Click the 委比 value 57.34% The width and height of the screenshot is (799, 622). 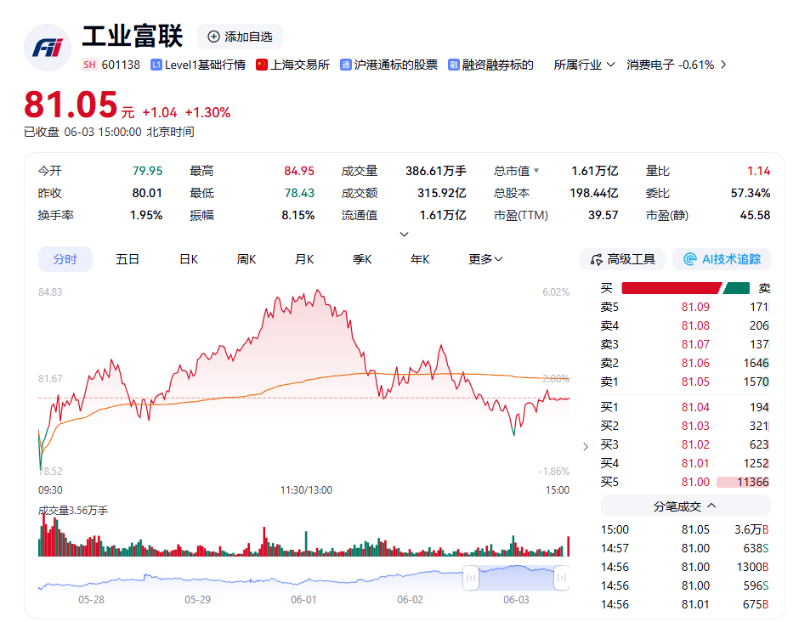point(750,193)
